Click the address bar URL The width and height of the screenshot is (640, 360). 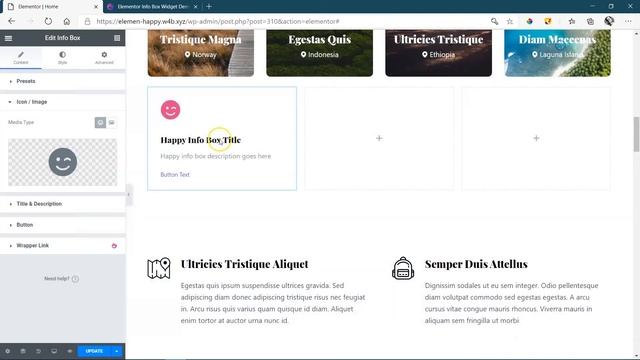pyautogui.click(x=218, y=21)
